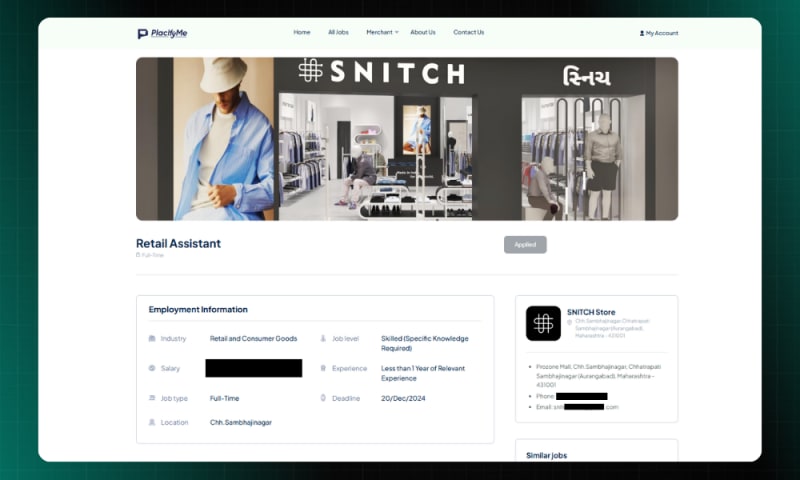Click the Similar jobs heading
This screenshot has height=480, width=800.
click(546, 456)
